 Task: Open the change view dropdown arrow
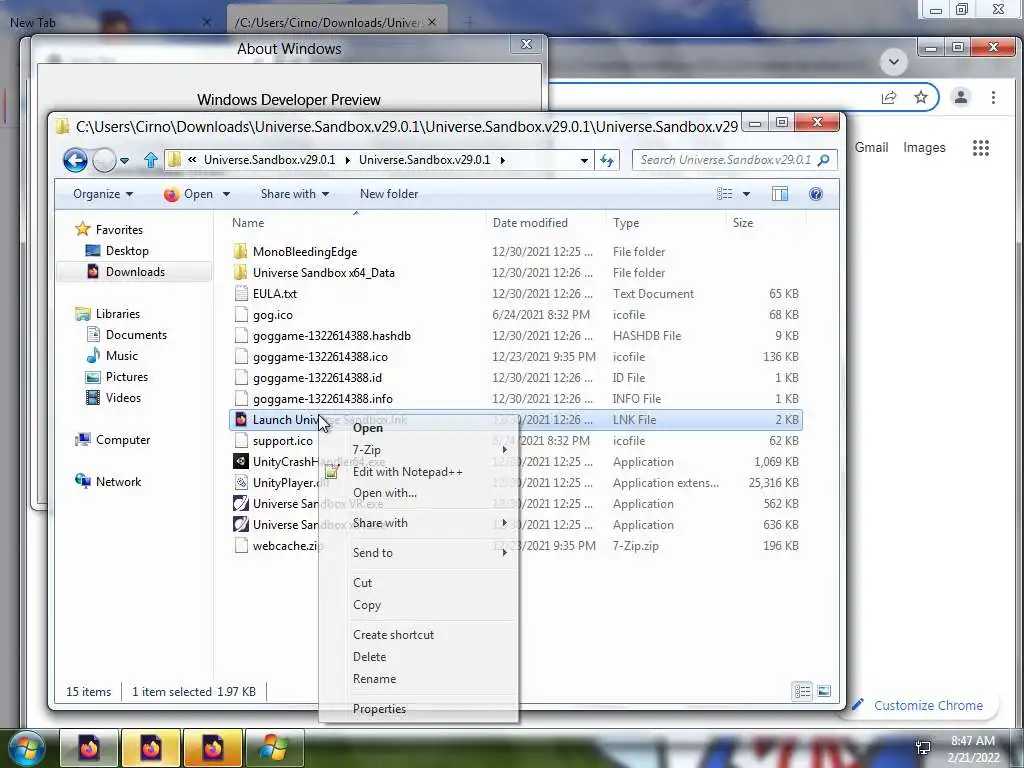(746, 194)
